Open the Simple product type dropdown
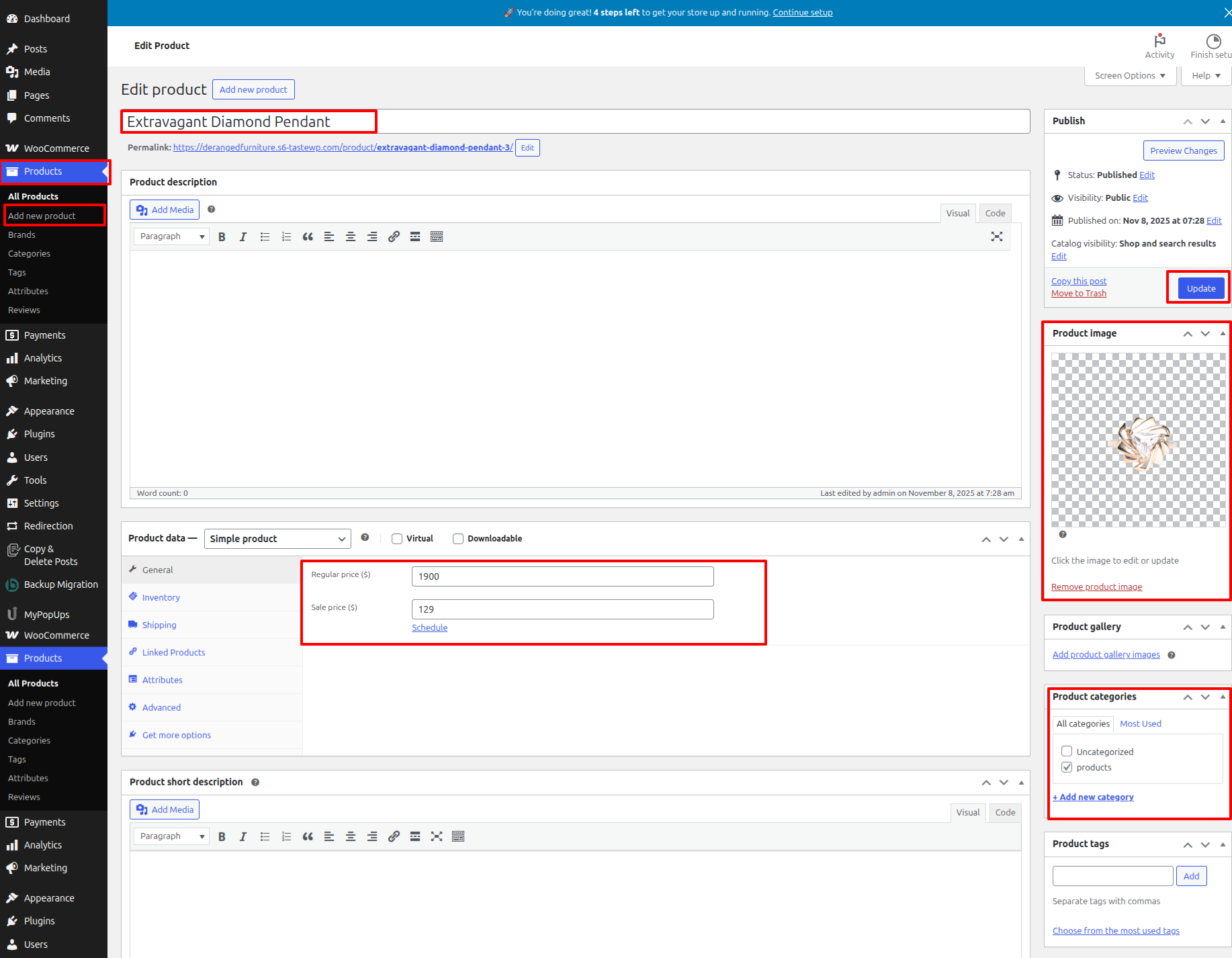This screenshot has width=1232, height=958. pyautogui.click(x=277, y=539)
